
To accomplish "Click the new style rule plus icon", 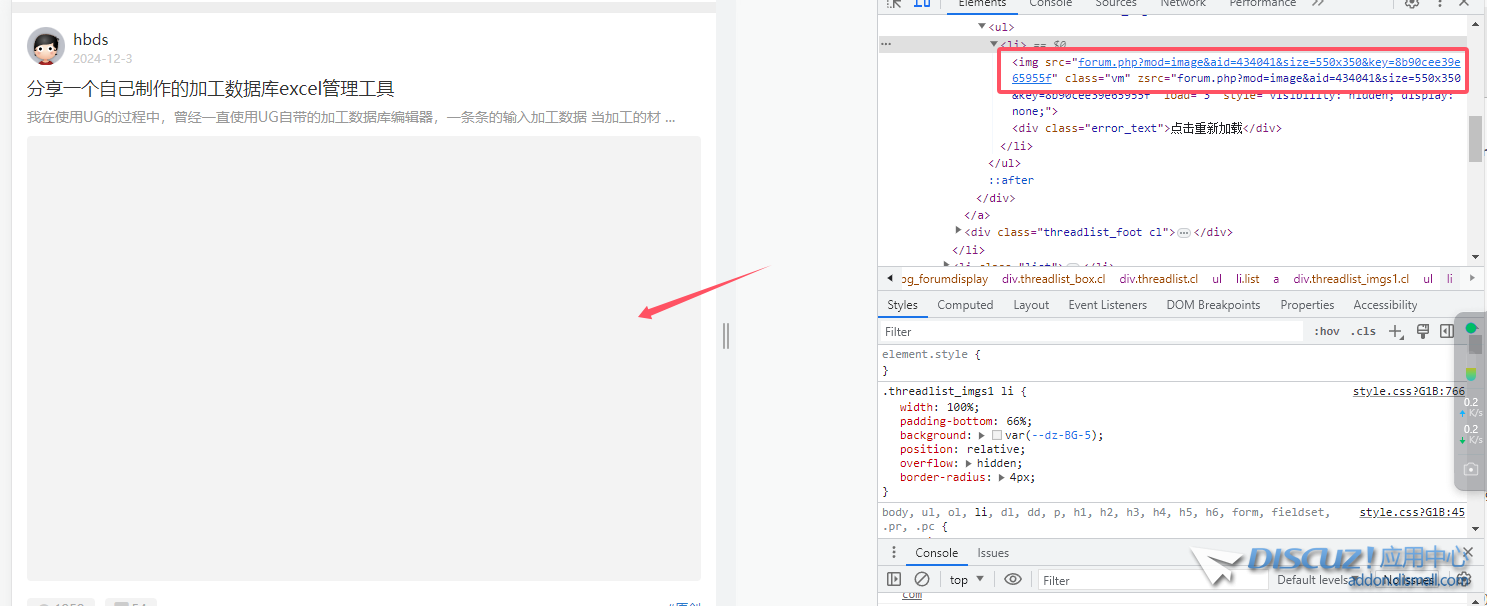I will click(x=1396, y=331).
